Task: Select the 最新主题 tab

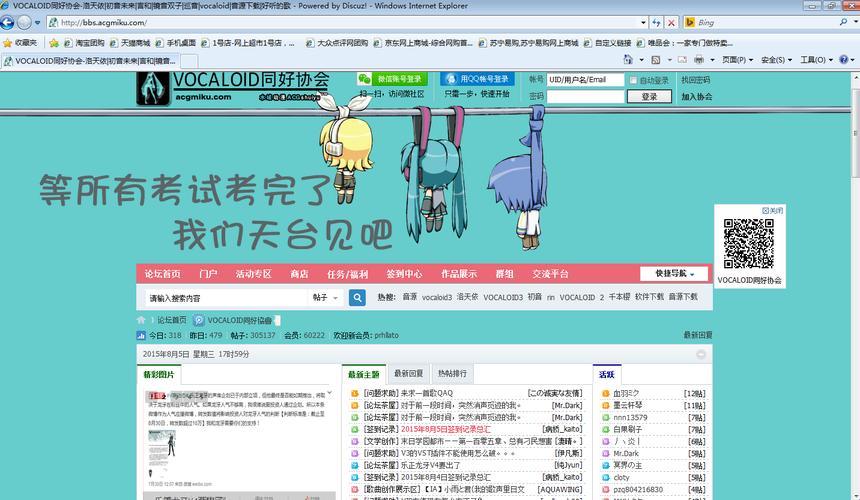Action: click(364, 374)
